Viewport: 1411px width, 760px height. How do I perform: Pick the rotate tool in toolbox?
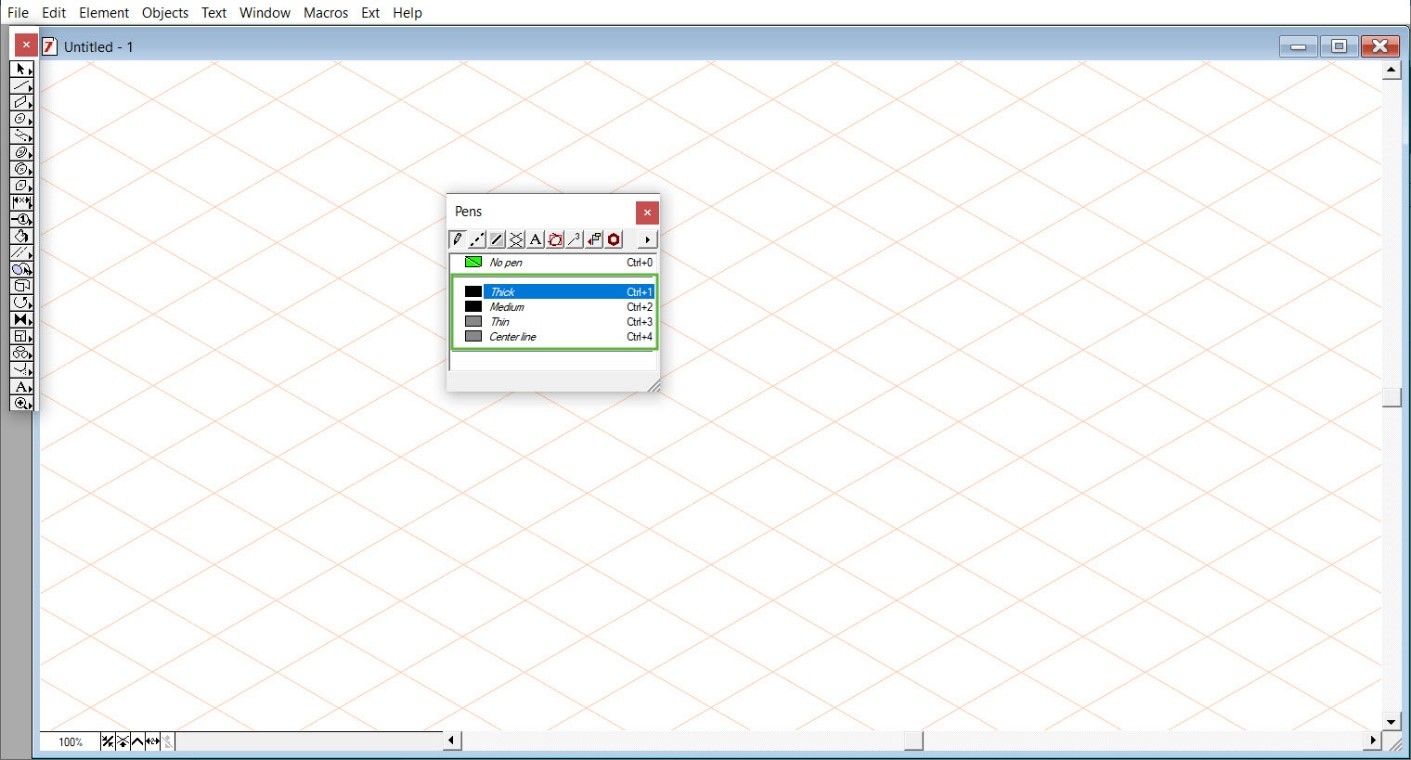click(x=22, y=303)
